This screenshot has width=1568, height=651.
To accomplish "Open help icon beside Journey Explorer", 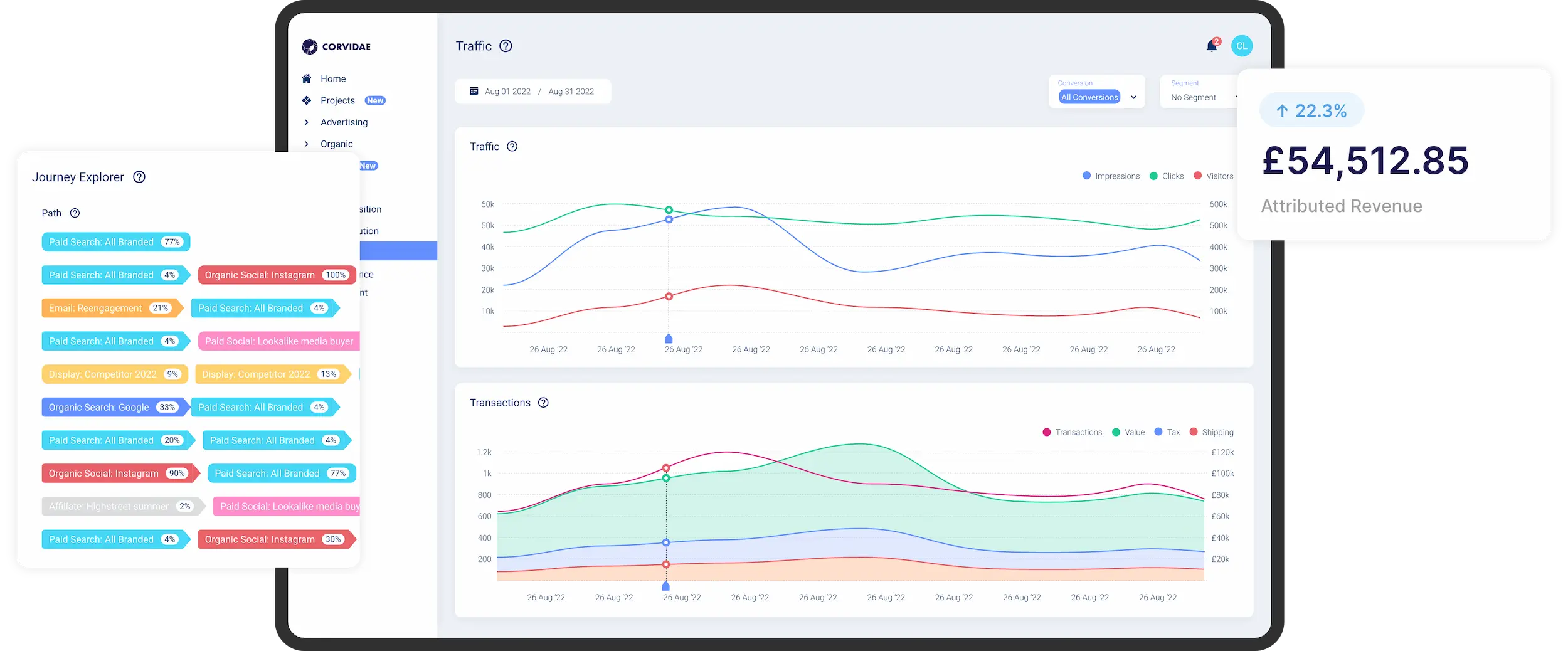I will 139,177.
